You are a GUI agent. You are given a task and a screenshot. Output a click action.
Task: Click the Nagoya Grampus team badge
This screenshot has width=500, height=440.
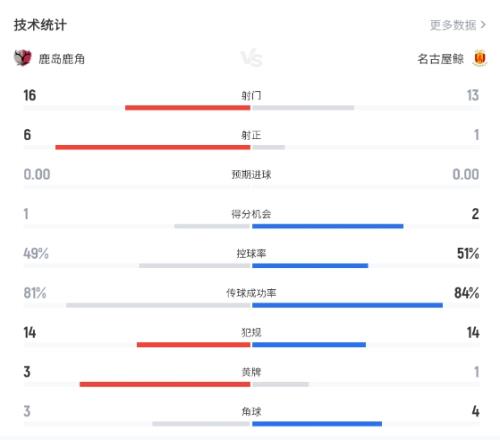click(x=480, y=58)
